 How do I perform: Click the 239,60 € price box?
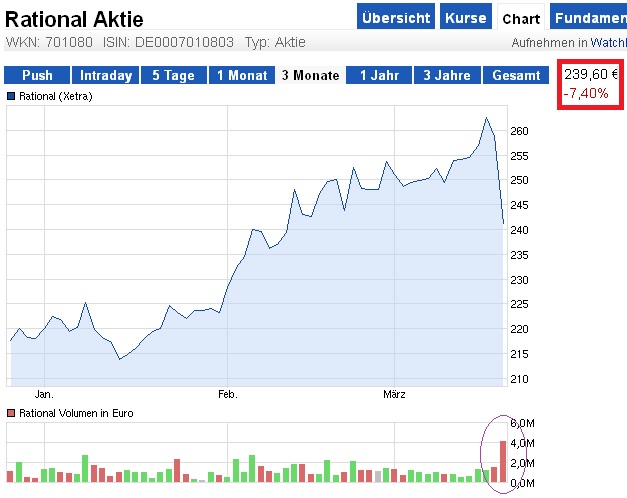tap(591, 75)
